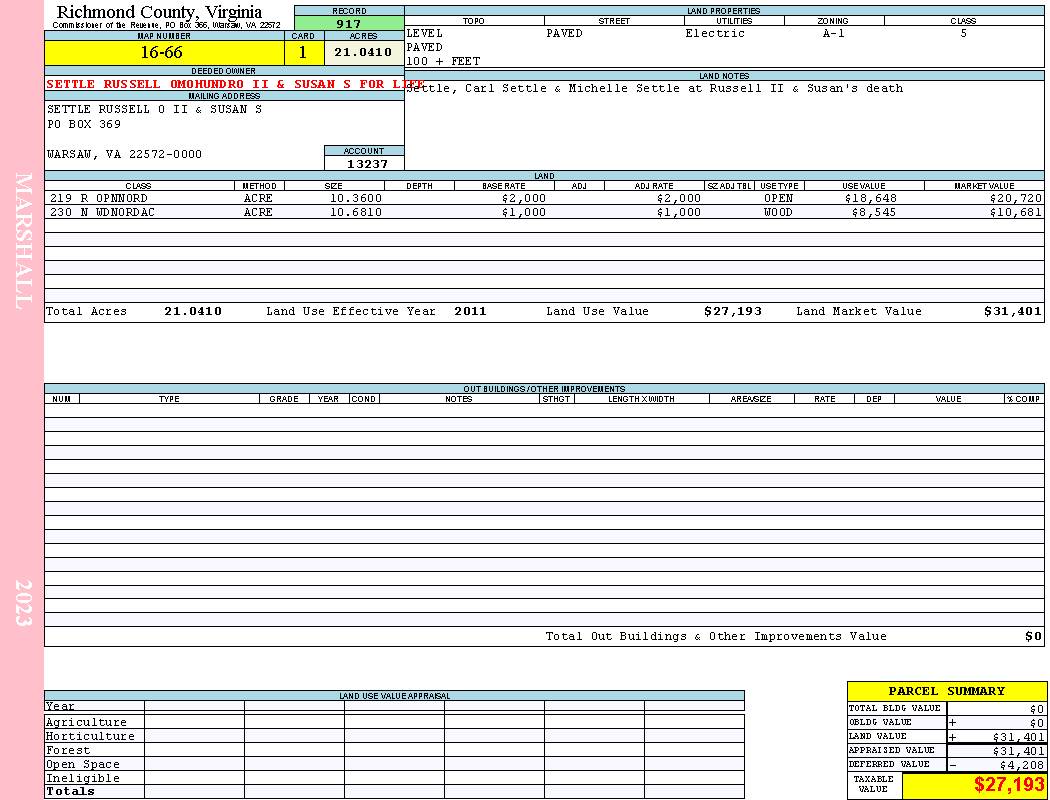
Task: Select land row 219 R OPNNORD
Action: 544,198
